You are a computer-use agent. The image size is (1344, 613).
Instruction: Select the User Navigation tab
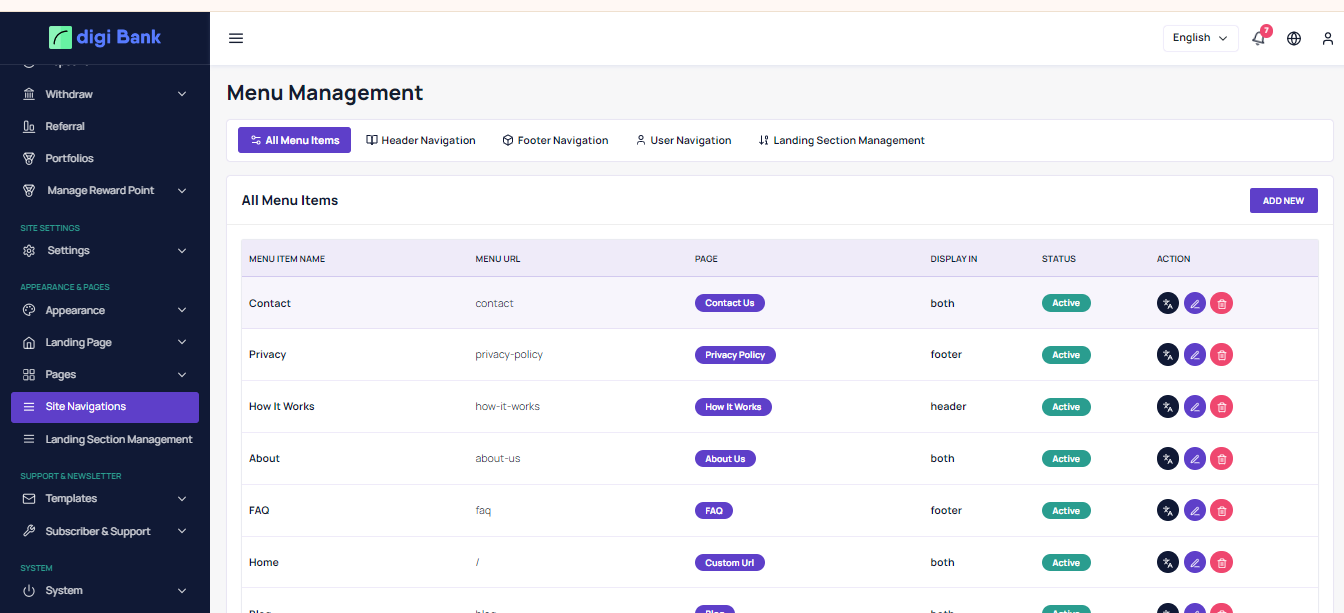pyautogui.click(x=684, y=140)
